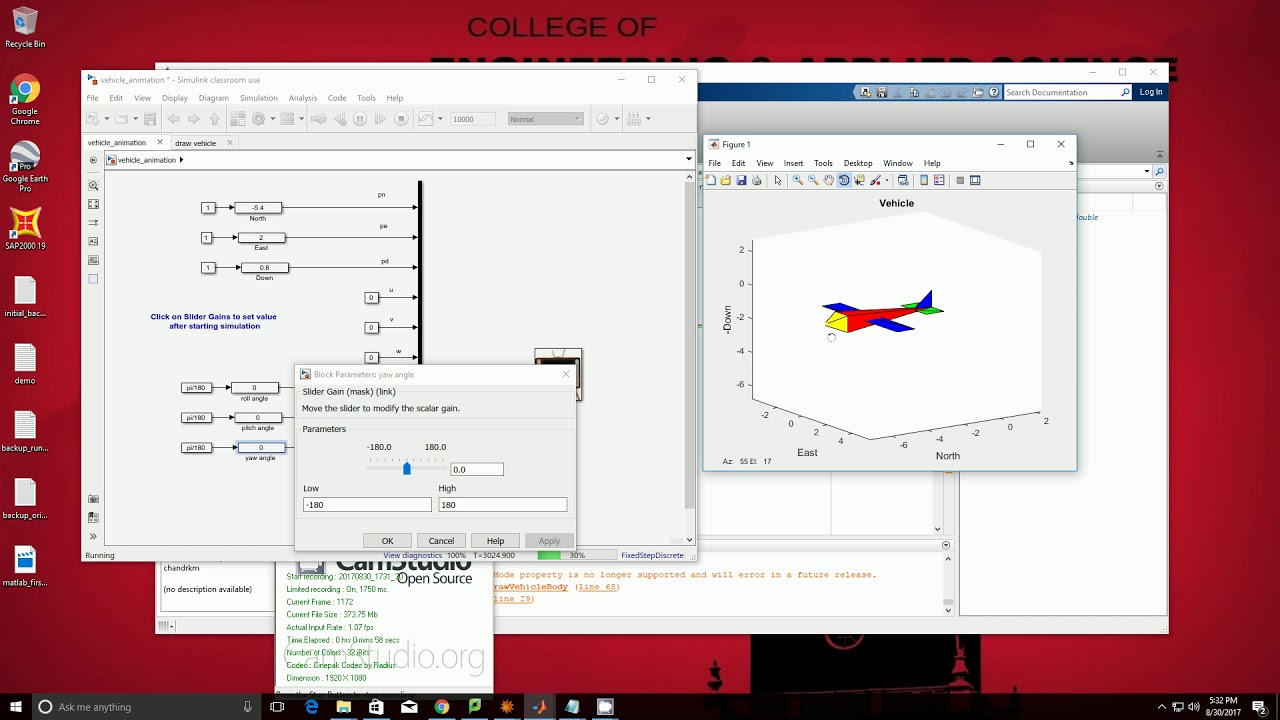Activate Zoom In tool in Figure 1
This screenshot has height=720, width=1280.
[798, 180]
